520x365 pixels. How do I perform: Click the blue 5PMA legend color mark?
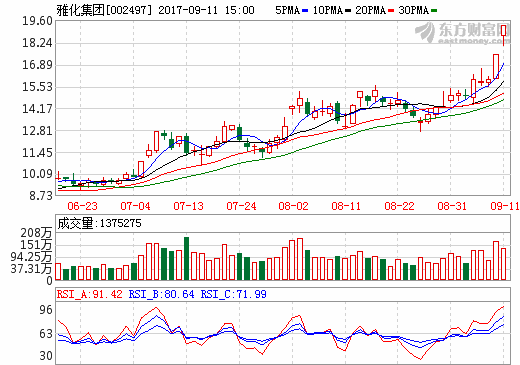tap(305, 11)
